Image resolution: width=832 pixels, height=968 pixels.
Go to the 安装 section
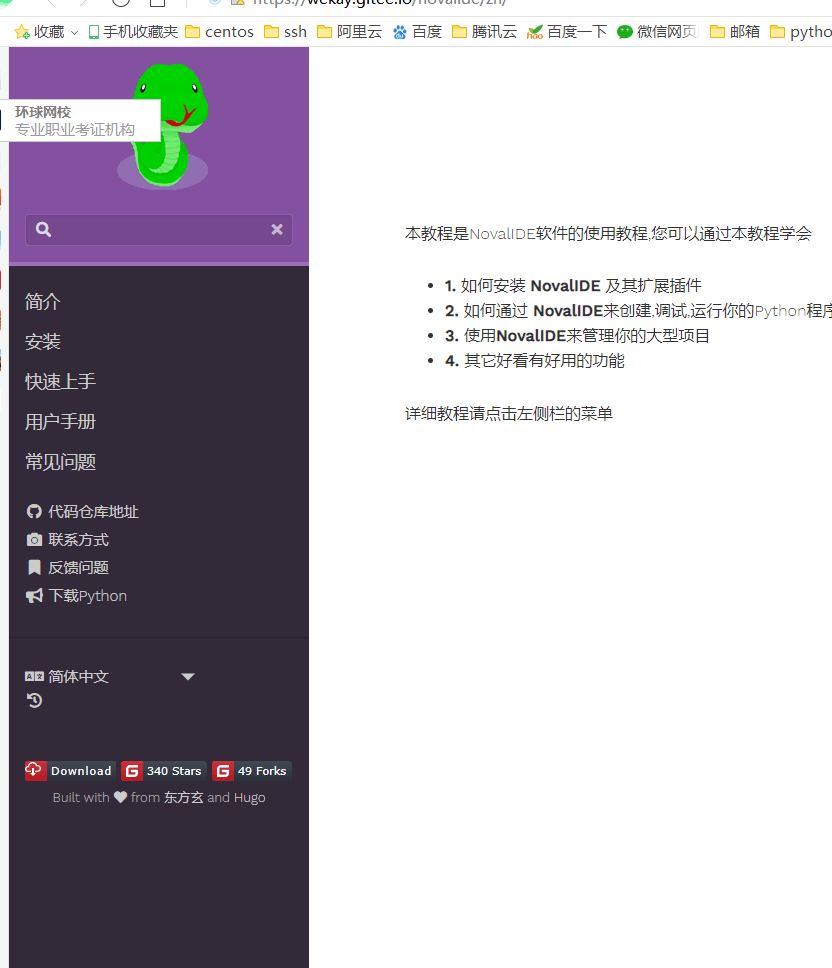pos(43,342)
